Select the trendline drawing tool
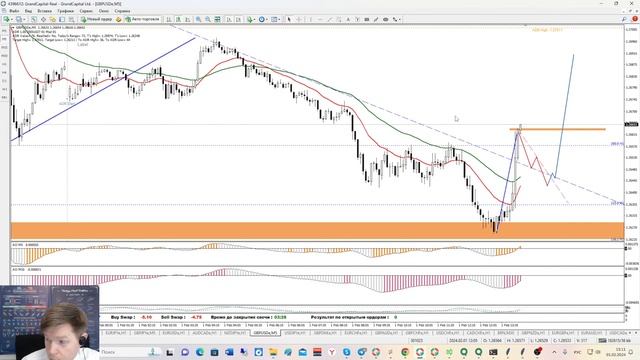640x360 pixels. pos(330,19)
